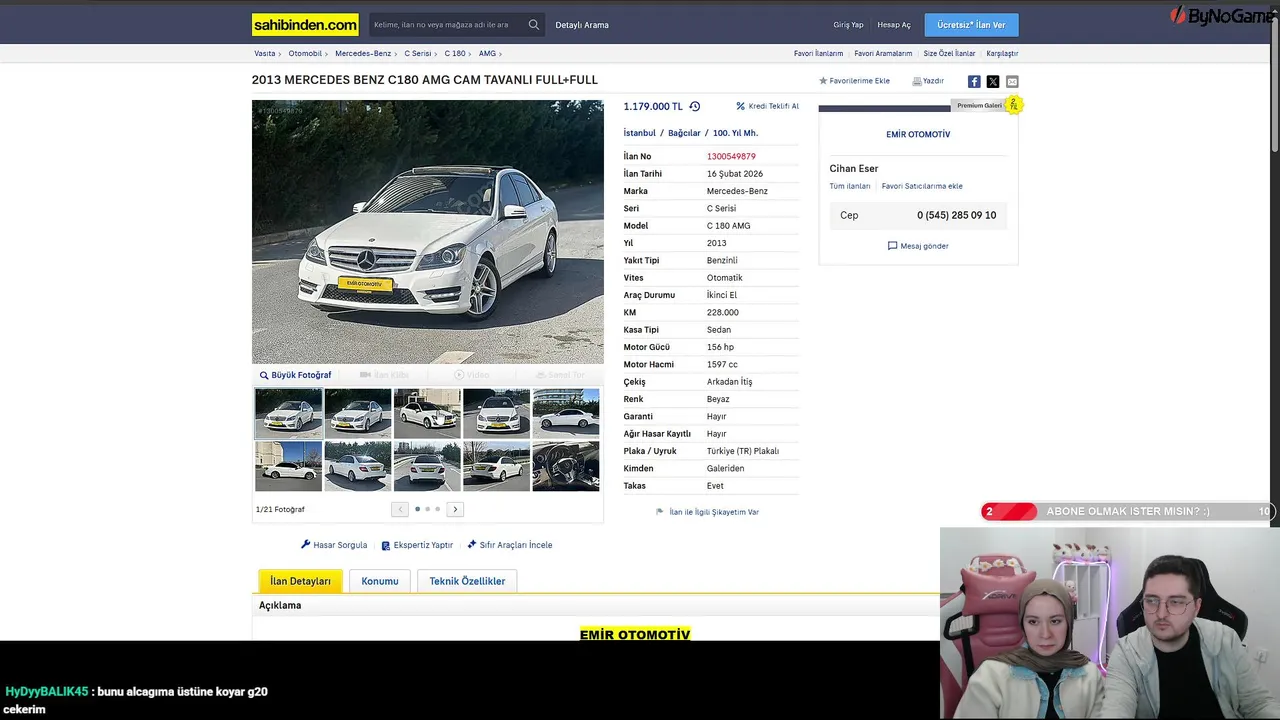Add listing with Favorilerime Ekle star
This screenshot has height=720, width=1280.
coord(854,81)
